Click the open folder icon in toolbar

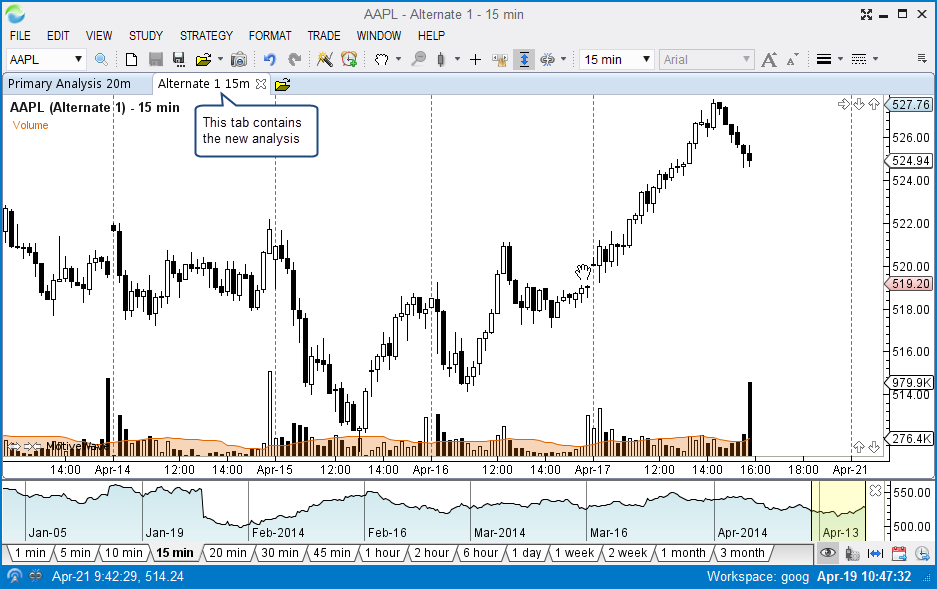pos(203,59)
